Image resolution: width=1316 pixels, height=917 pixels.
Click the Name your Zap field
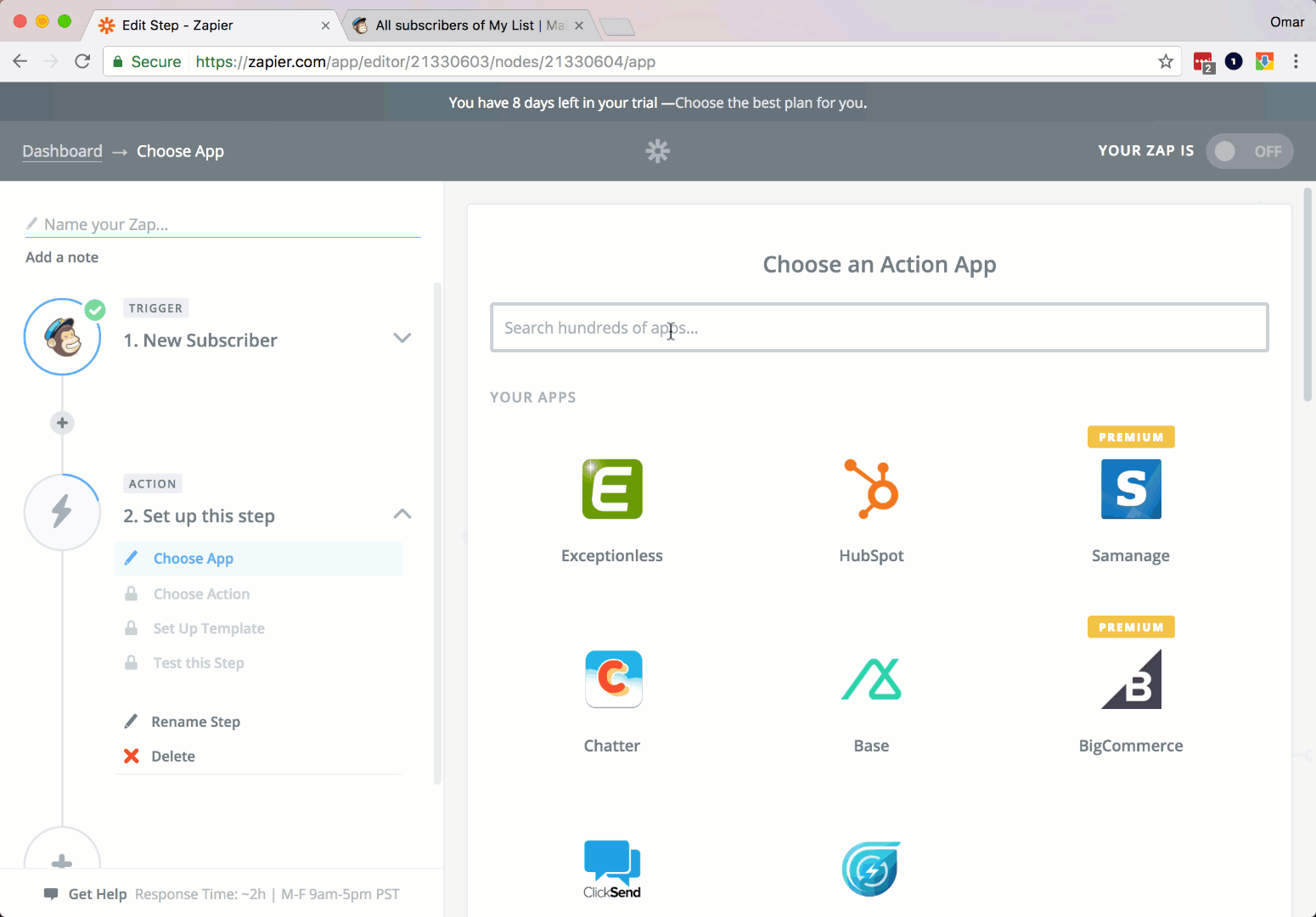click(x=223, y=224)
